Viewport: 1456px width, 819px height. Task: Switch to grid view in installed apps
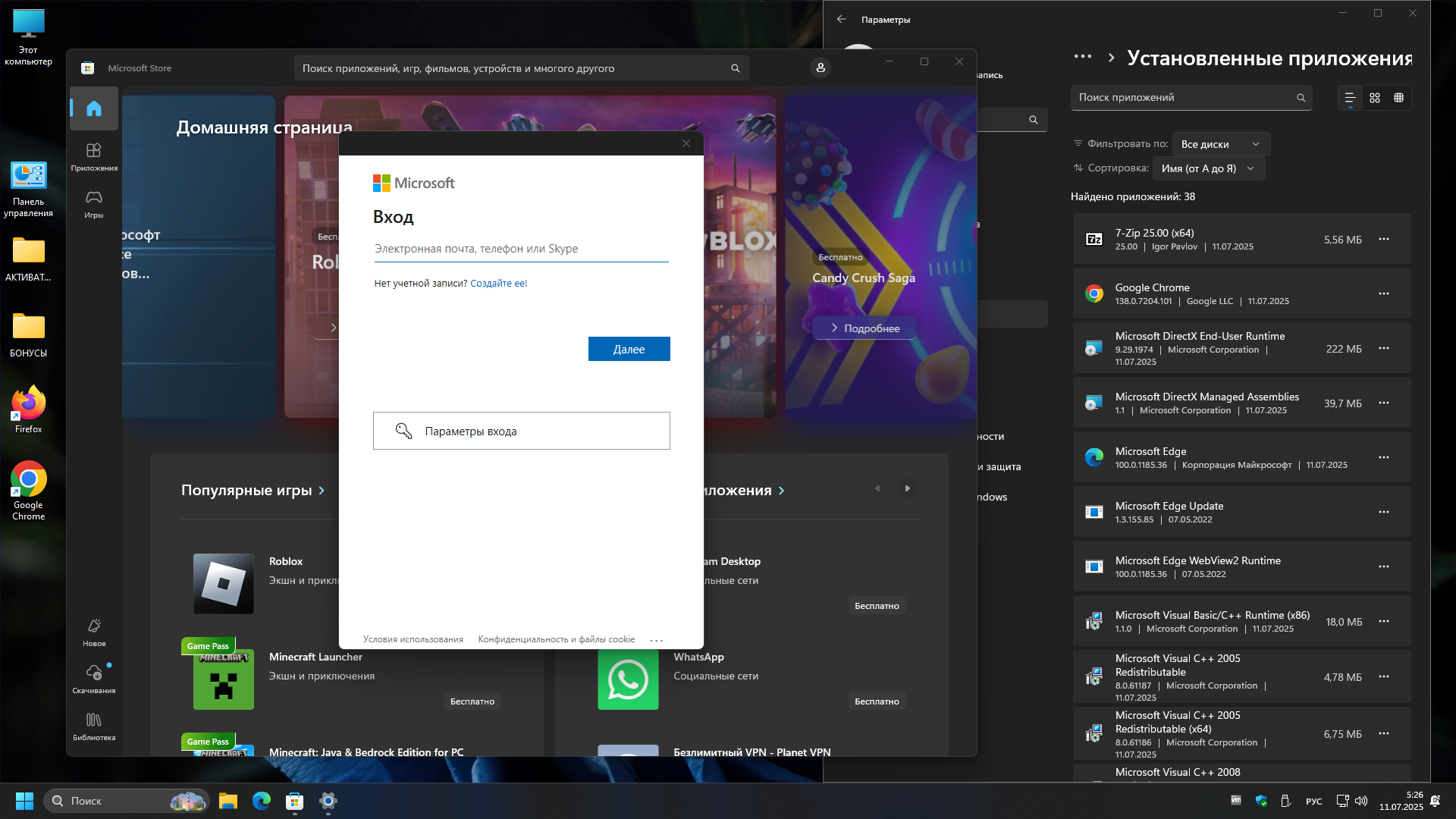click(1375, 98)
